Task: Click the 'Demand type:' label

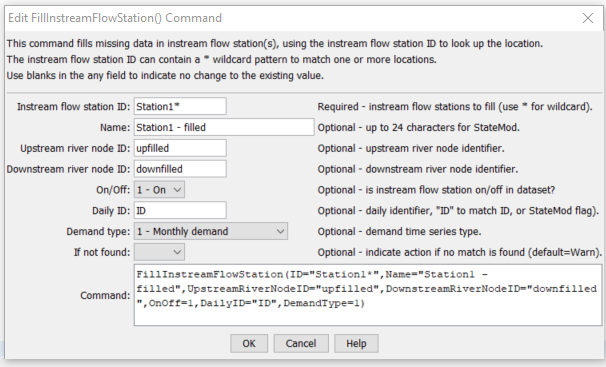Action: click(98, 232)
